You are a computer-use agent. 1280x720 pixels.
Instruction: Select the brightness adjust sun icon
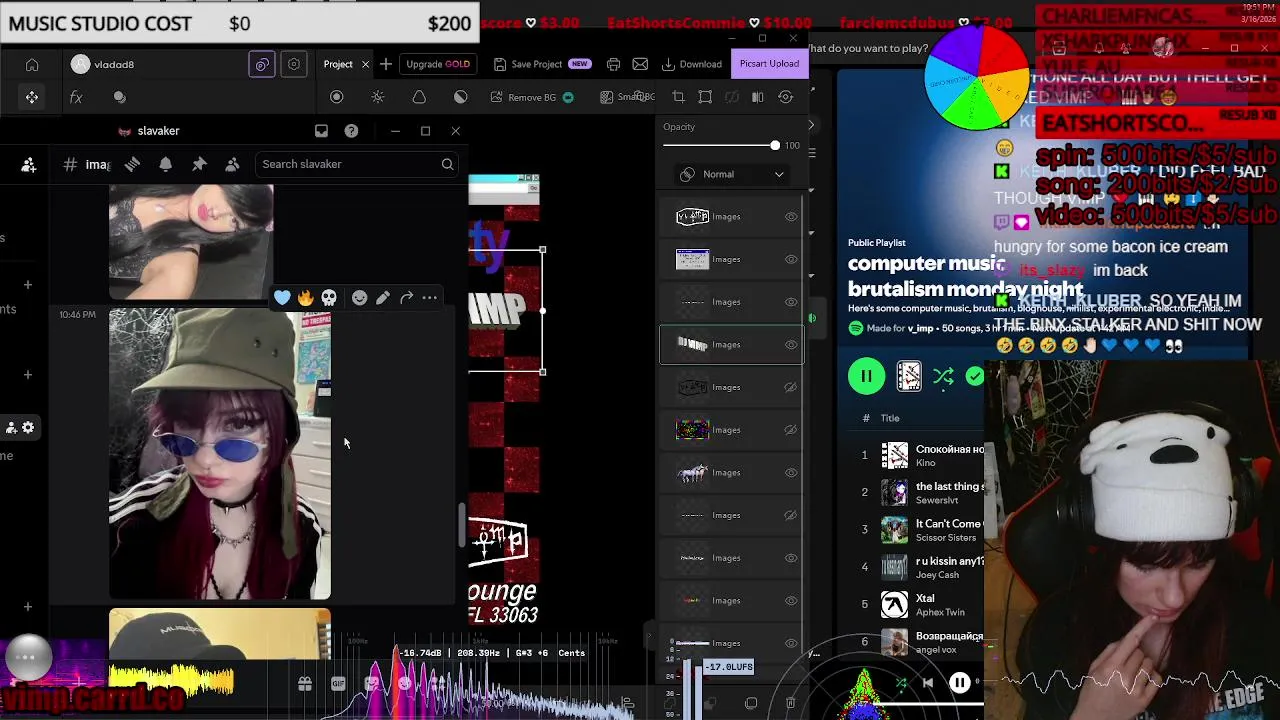click(378, 97)
